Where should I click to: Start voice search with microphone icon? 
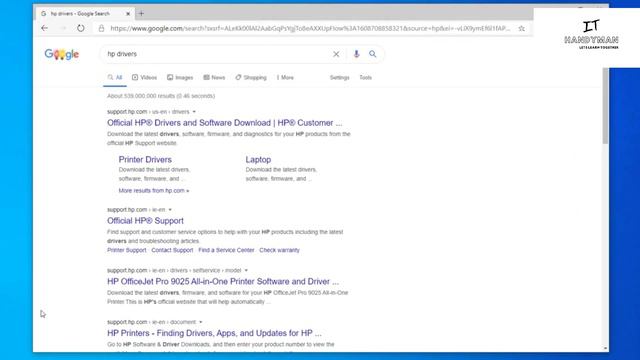point(356,54)
